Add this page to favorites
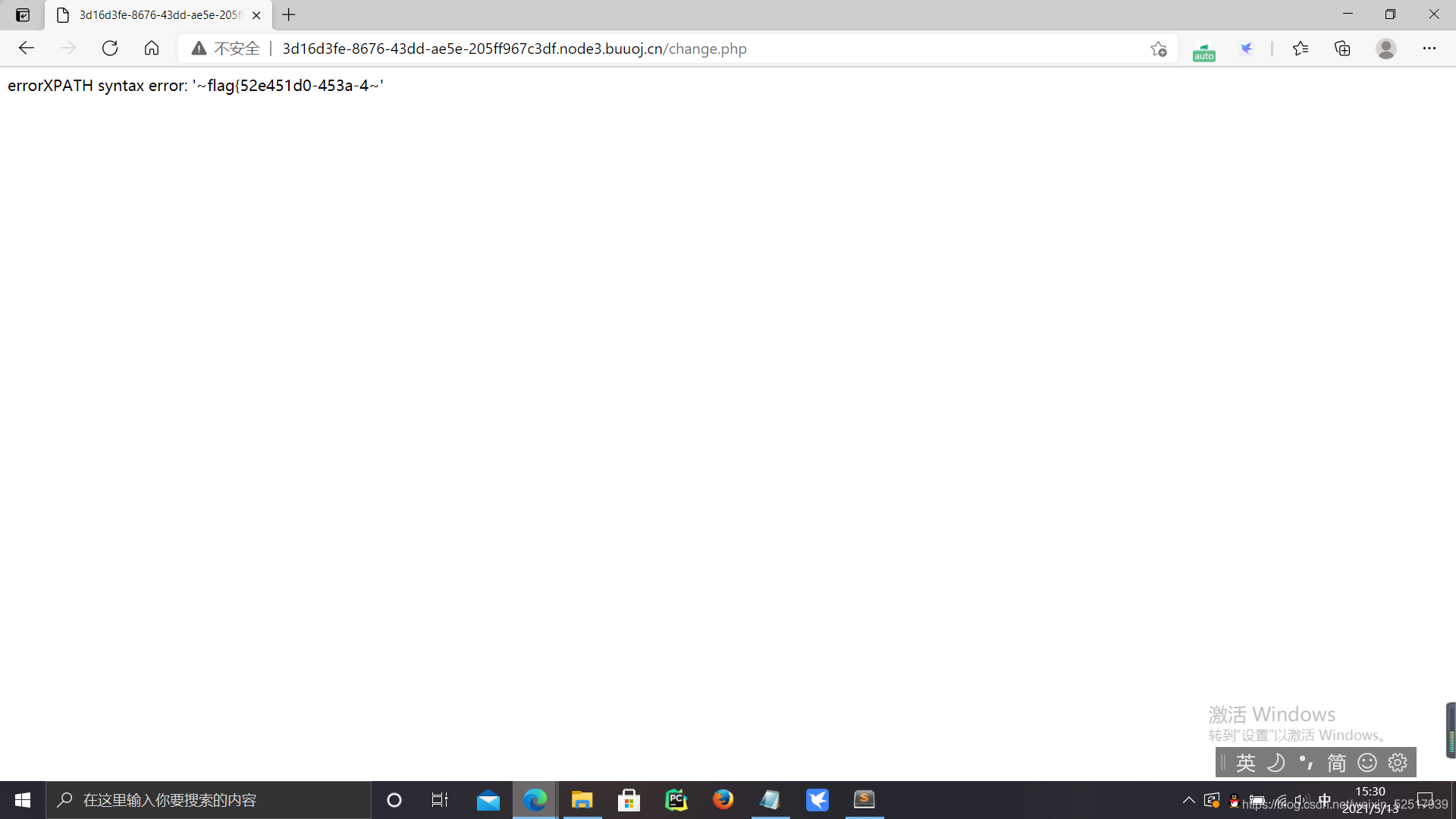The width and height of the screenshot is (1456, 819). tap(1158, 49)
